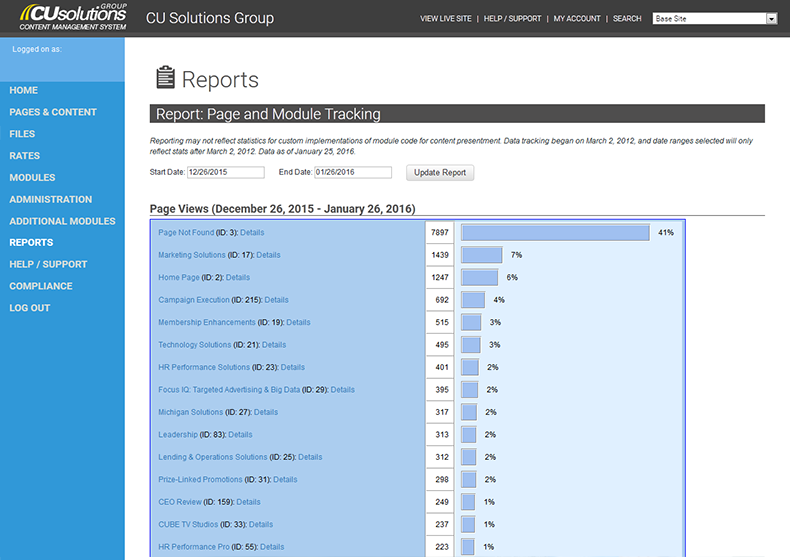
Task: Open VIEW LIVE SITE link
Action: click(446, 19)
